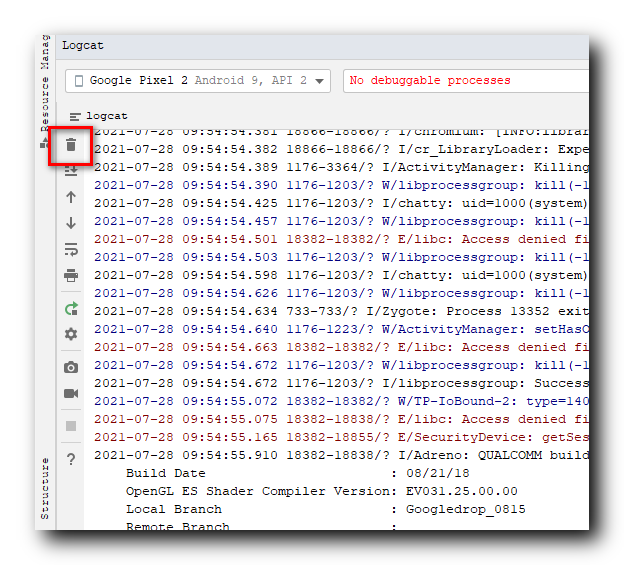Click the I/chatty line at 09:54:54.425

click(x=341, y=203)
